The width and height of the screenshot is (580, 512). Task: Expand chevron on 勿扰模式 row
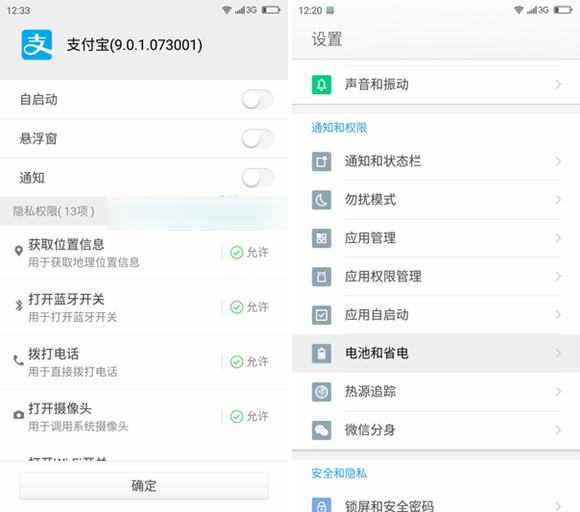point(558,200)
